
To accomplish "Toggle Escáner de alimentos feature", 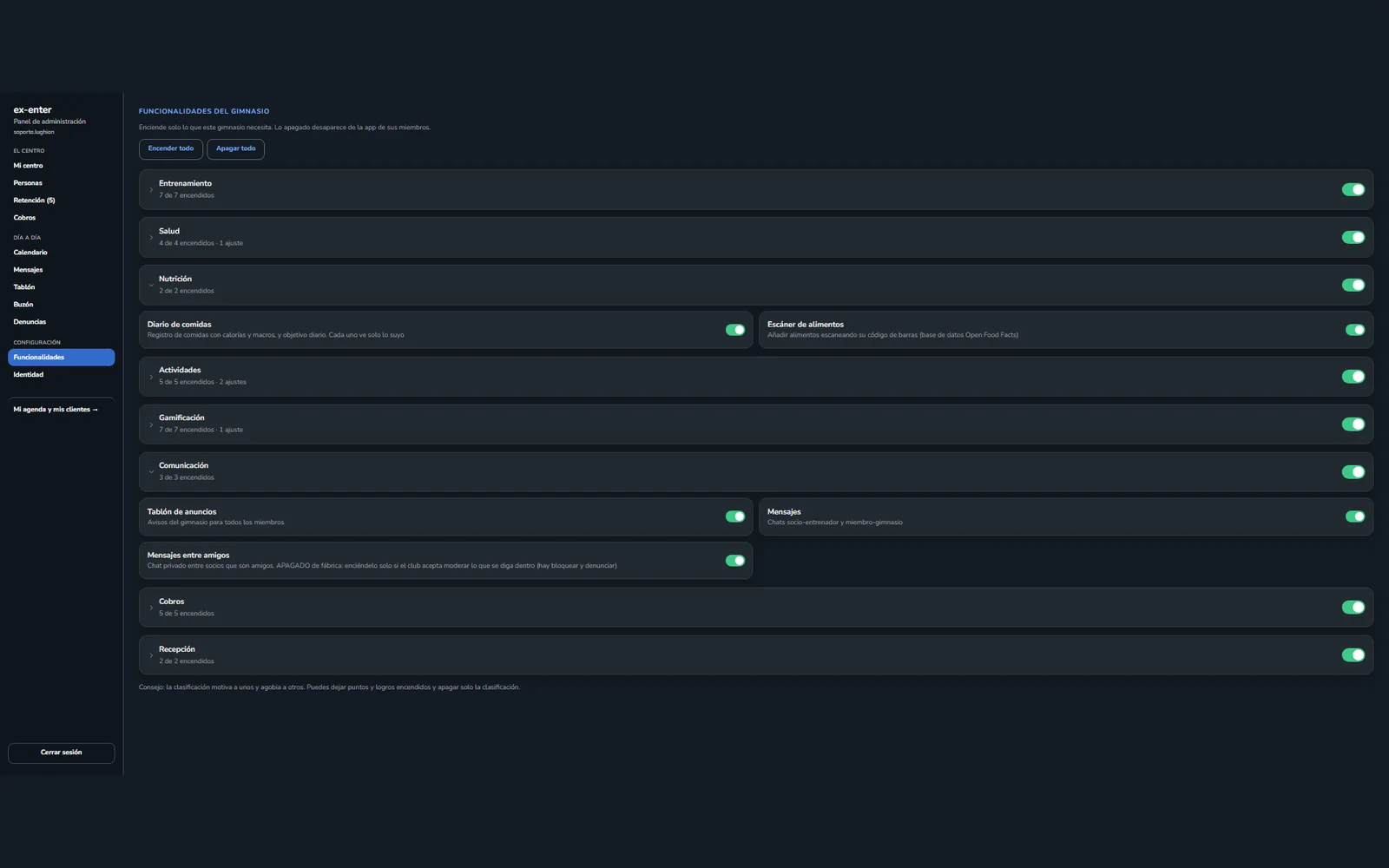I will point(1355,330).
